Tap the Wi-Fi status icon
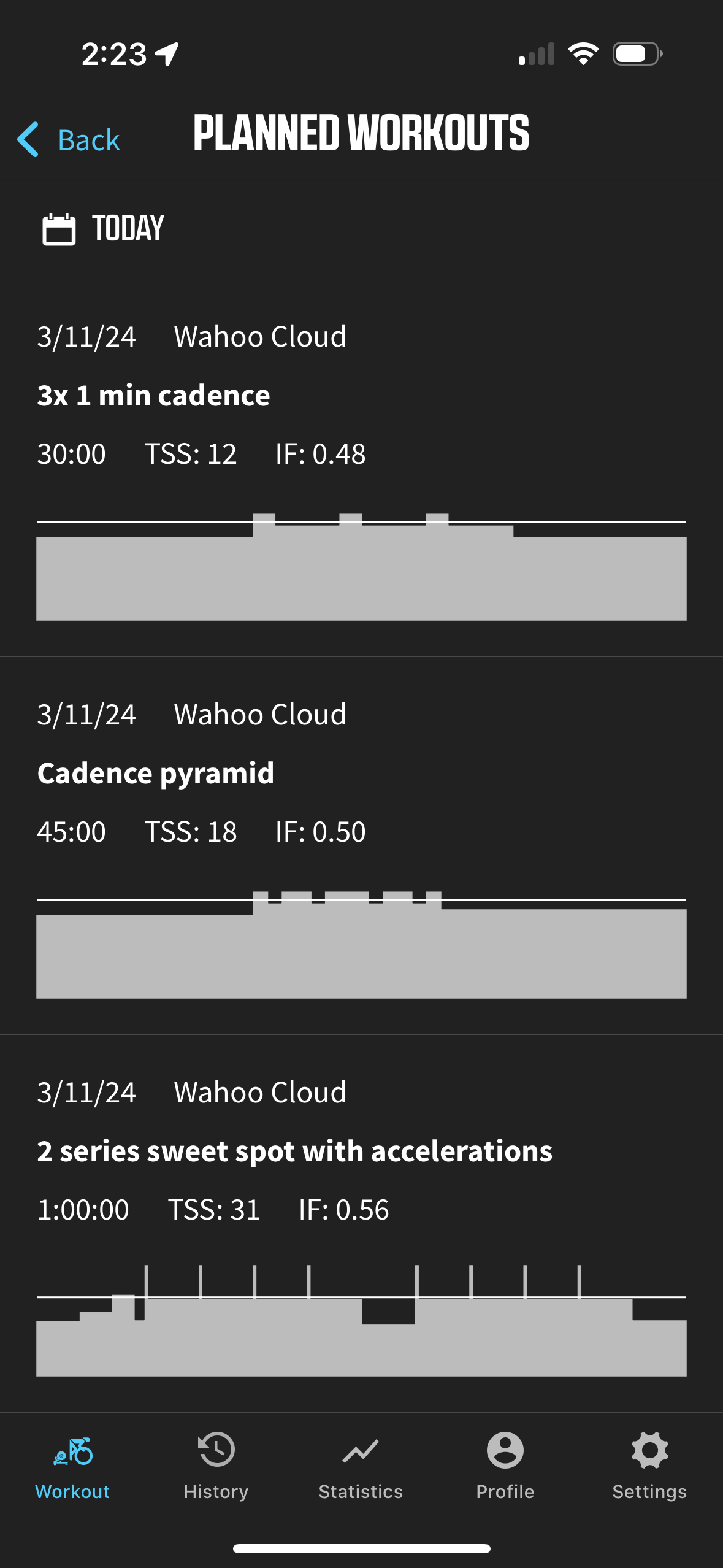The width and height of the screenshot is (723, 1568). (583, 54)
